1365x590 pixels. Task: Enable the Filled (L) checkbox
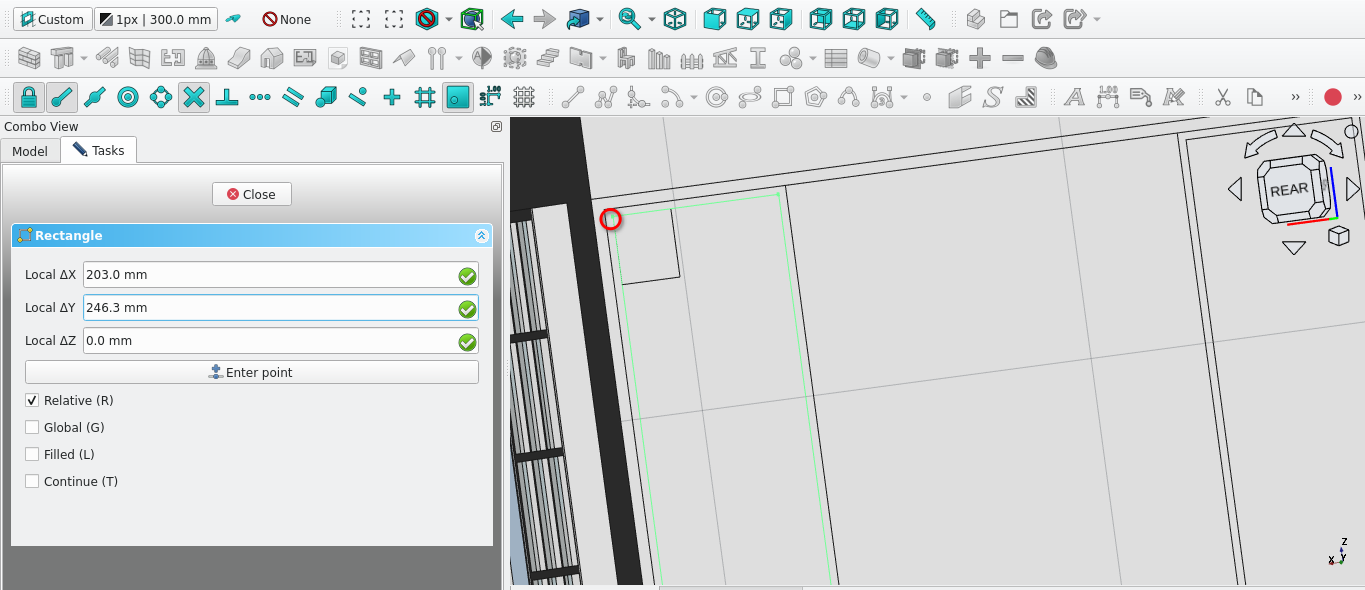pyautogui.click(x=33, y=455)
